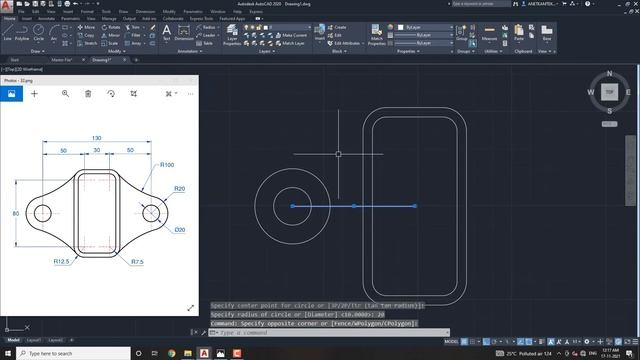This screenshot has width=640, height=360.
Task: Switch to the Layout1 tab
Action: click(33, 340)
